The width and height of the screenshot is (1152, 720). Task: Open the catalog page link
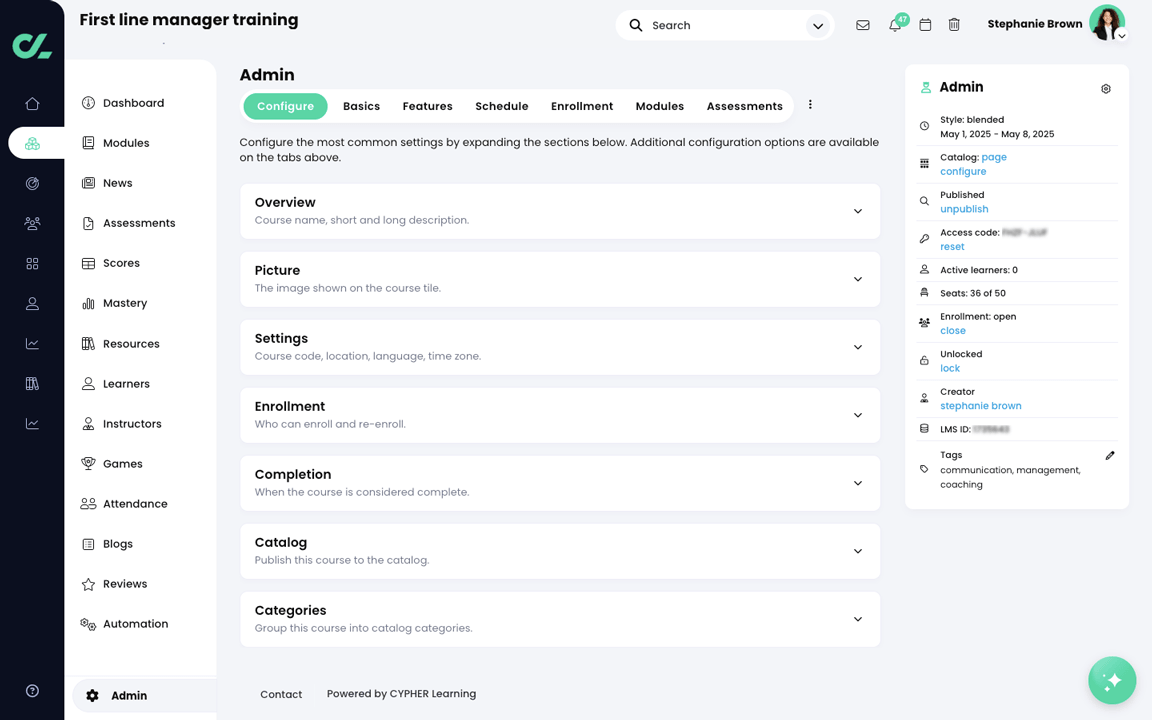coord(994,157)
